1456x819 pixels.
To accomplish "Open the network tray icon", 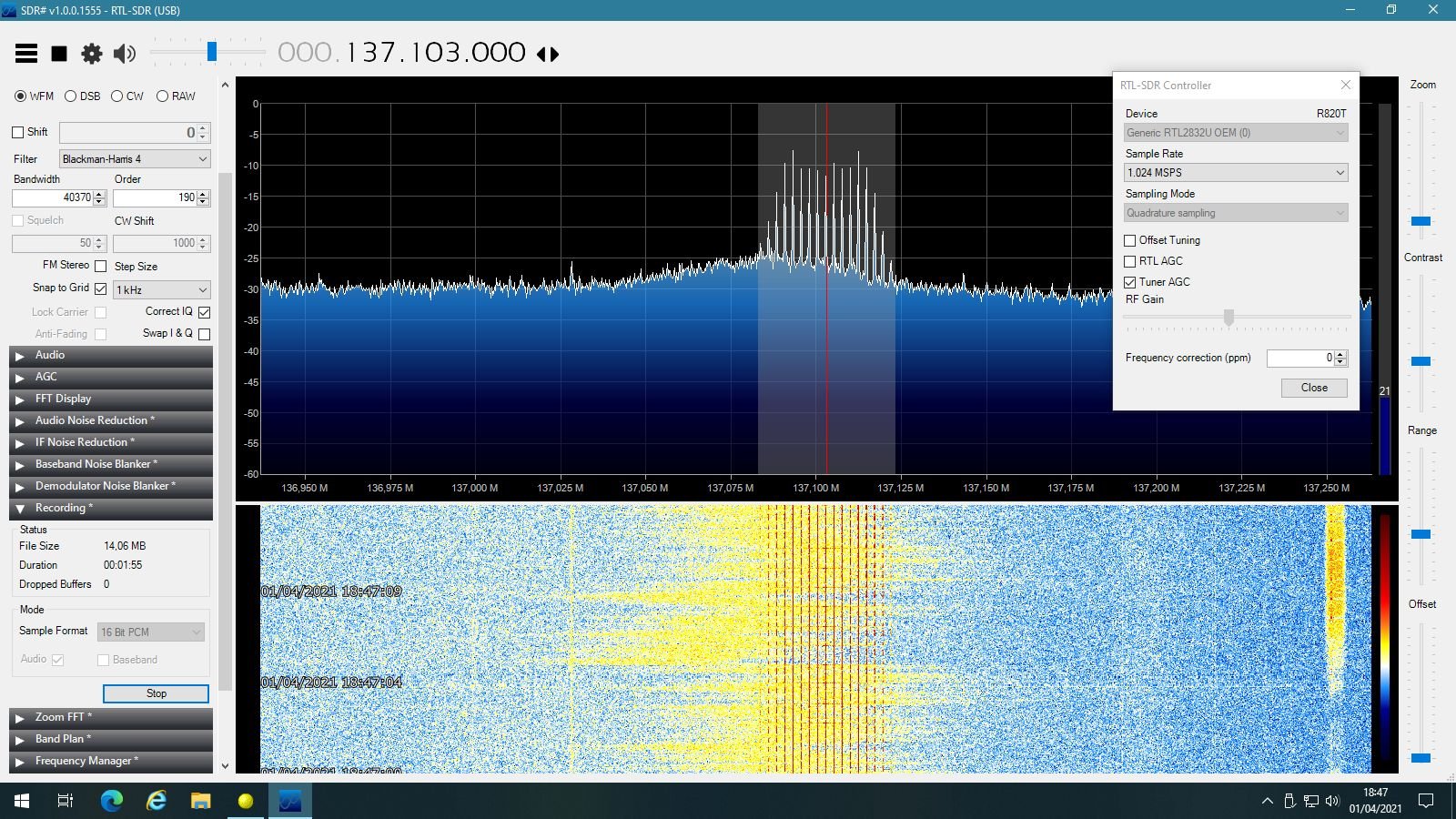I will point(1310,801).
